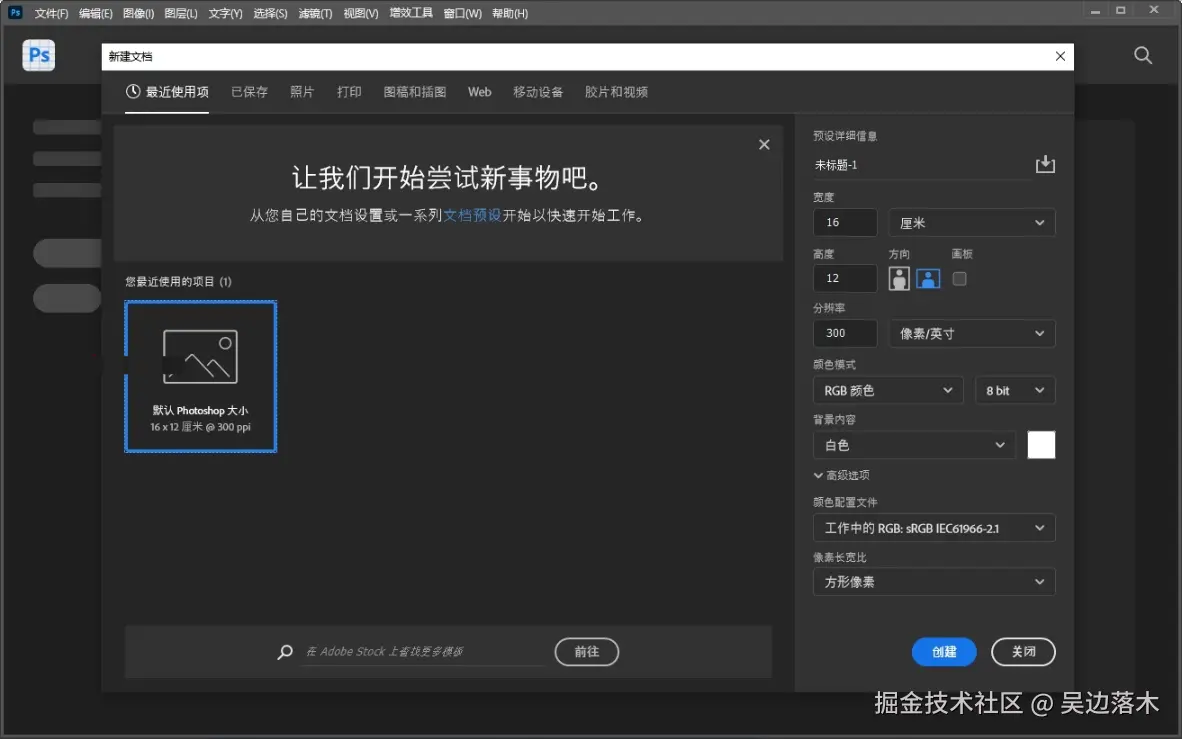The height and width of the screenshot is (739, 1182).
Task: Open the 视图(V) menu
Action: point(360,13)
